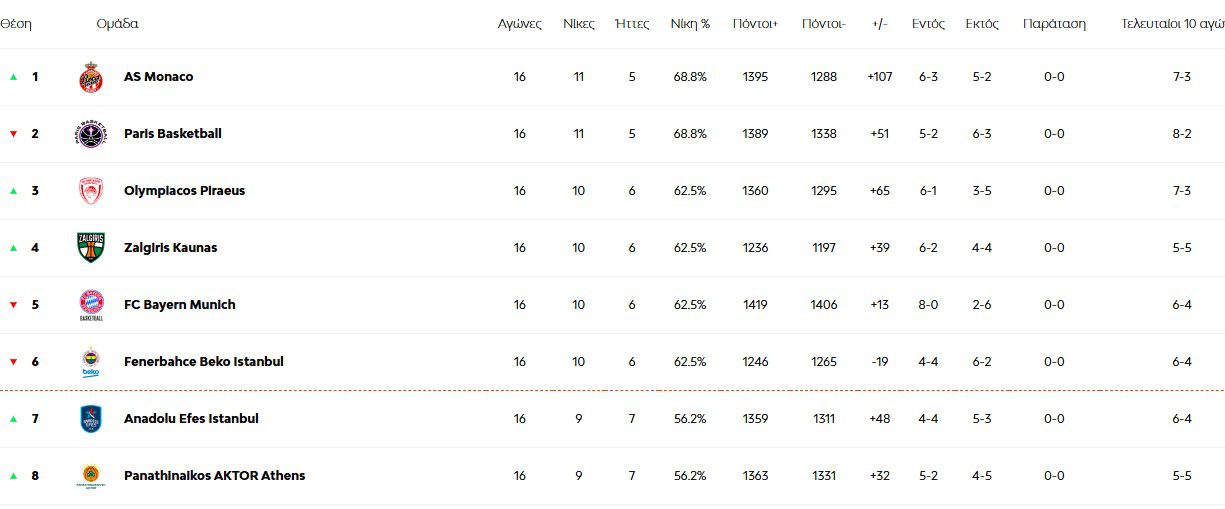Click the AS Monaco team logo
Screen dimensions: 1225x509
(91, 77)
